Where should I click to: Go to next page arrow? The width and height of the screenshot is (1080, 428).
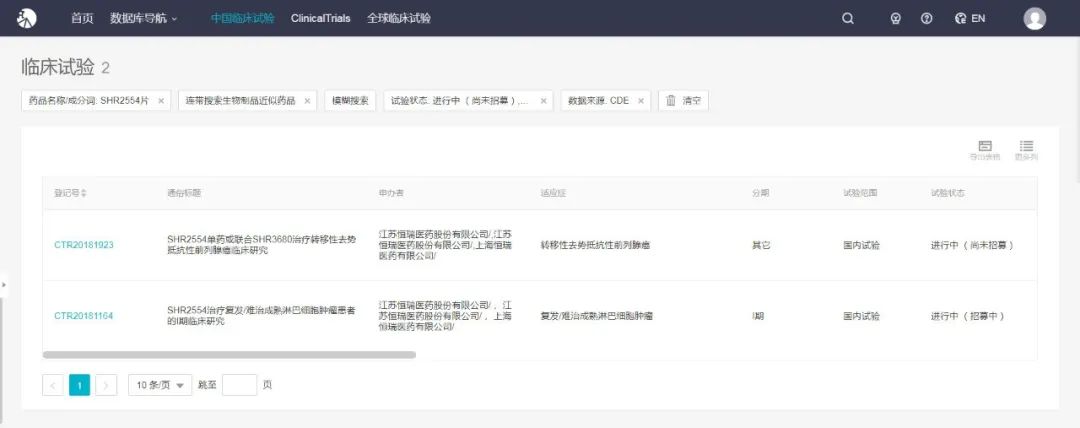pos(106,385)
